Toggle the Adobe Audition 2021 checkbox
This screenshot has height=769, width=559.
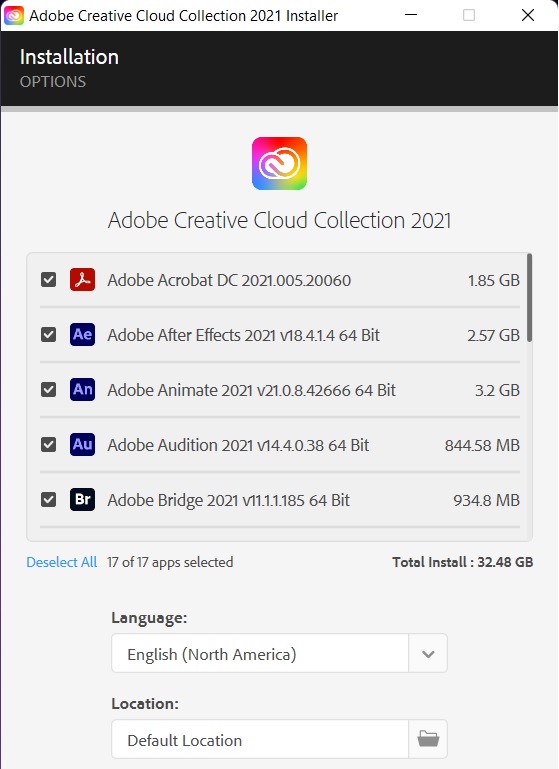[x=48, y=444]
